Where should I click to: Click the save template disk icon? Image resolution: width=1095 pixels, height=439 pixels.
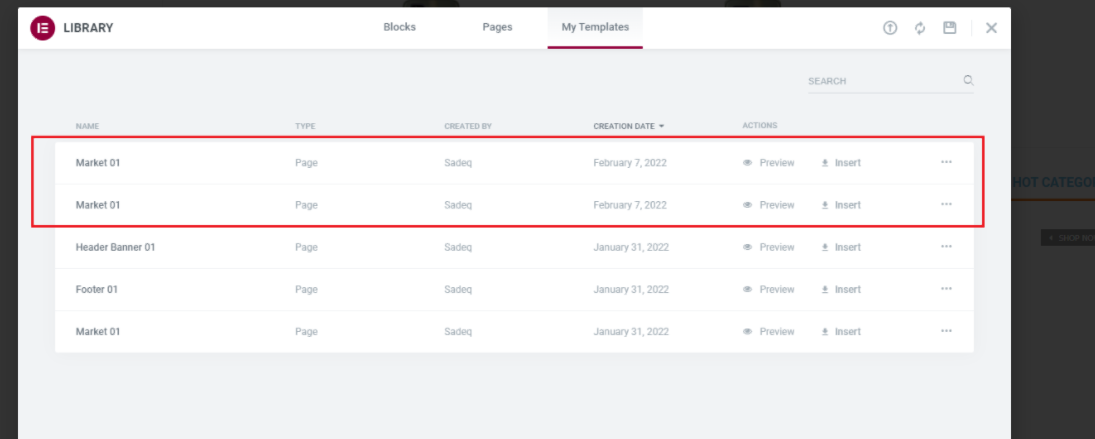tap(950, 28)
